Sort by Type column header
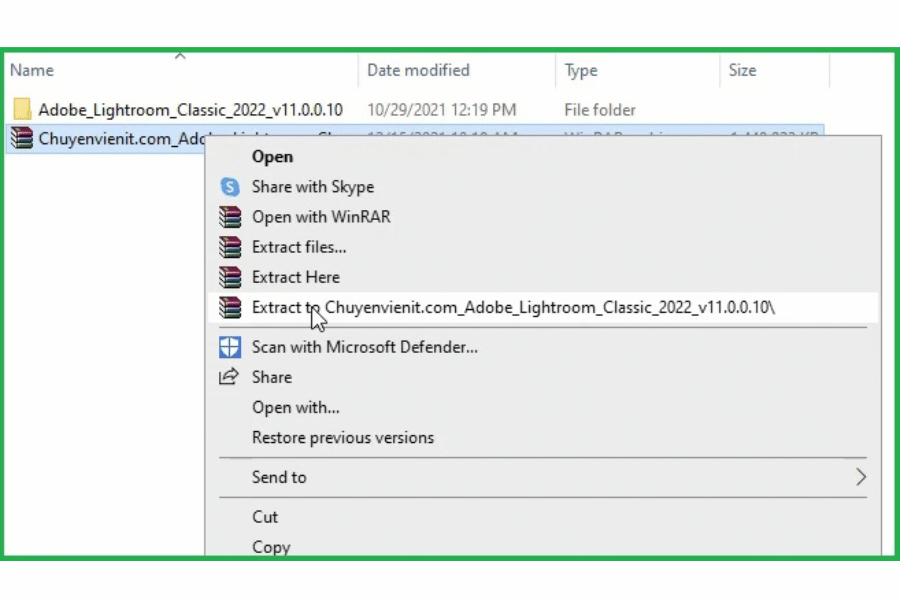This screenshot has height=600, width=900. [581, 71]
